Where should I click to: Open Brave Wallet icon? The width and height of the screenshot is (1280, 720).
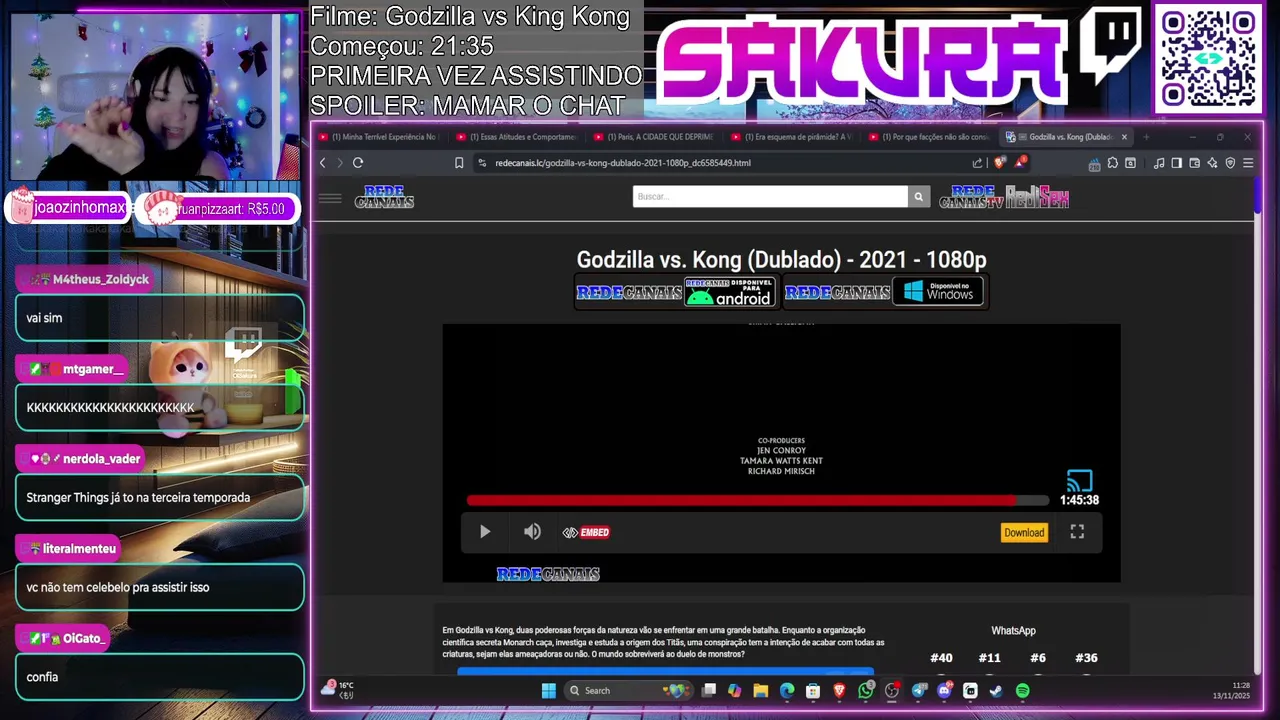[1194, 163]
